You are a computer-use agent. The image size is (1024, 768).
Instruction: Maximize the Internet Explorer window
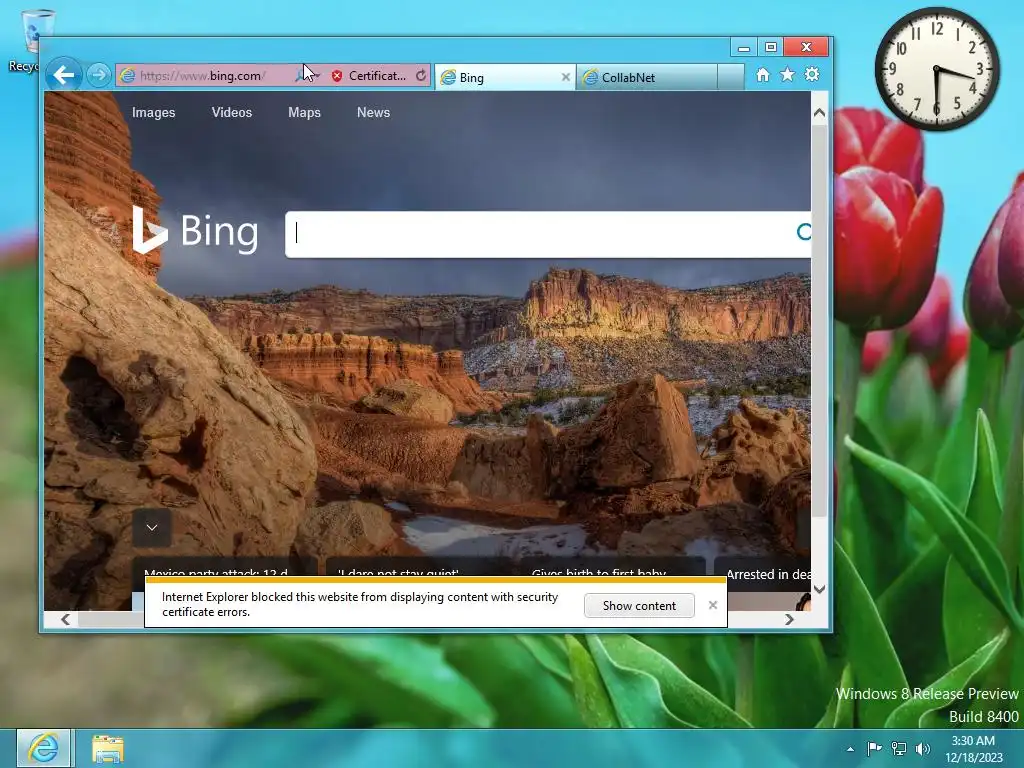(x=771, y=47)
